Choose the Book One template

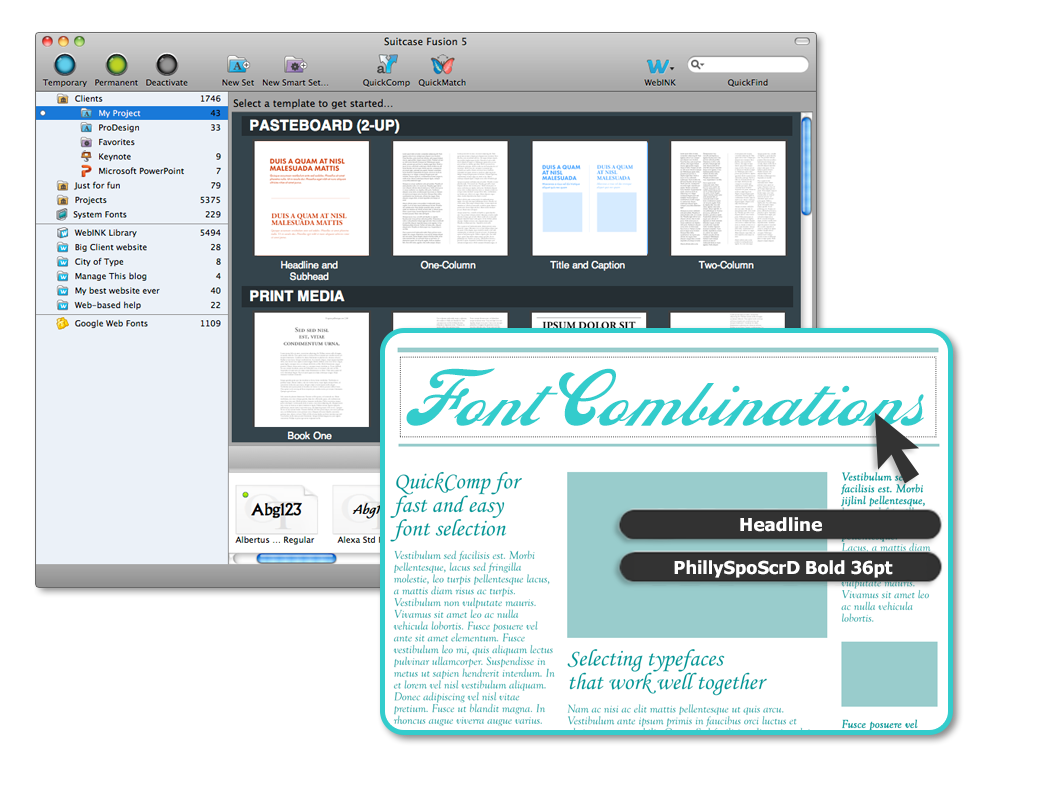pos(311,370)
